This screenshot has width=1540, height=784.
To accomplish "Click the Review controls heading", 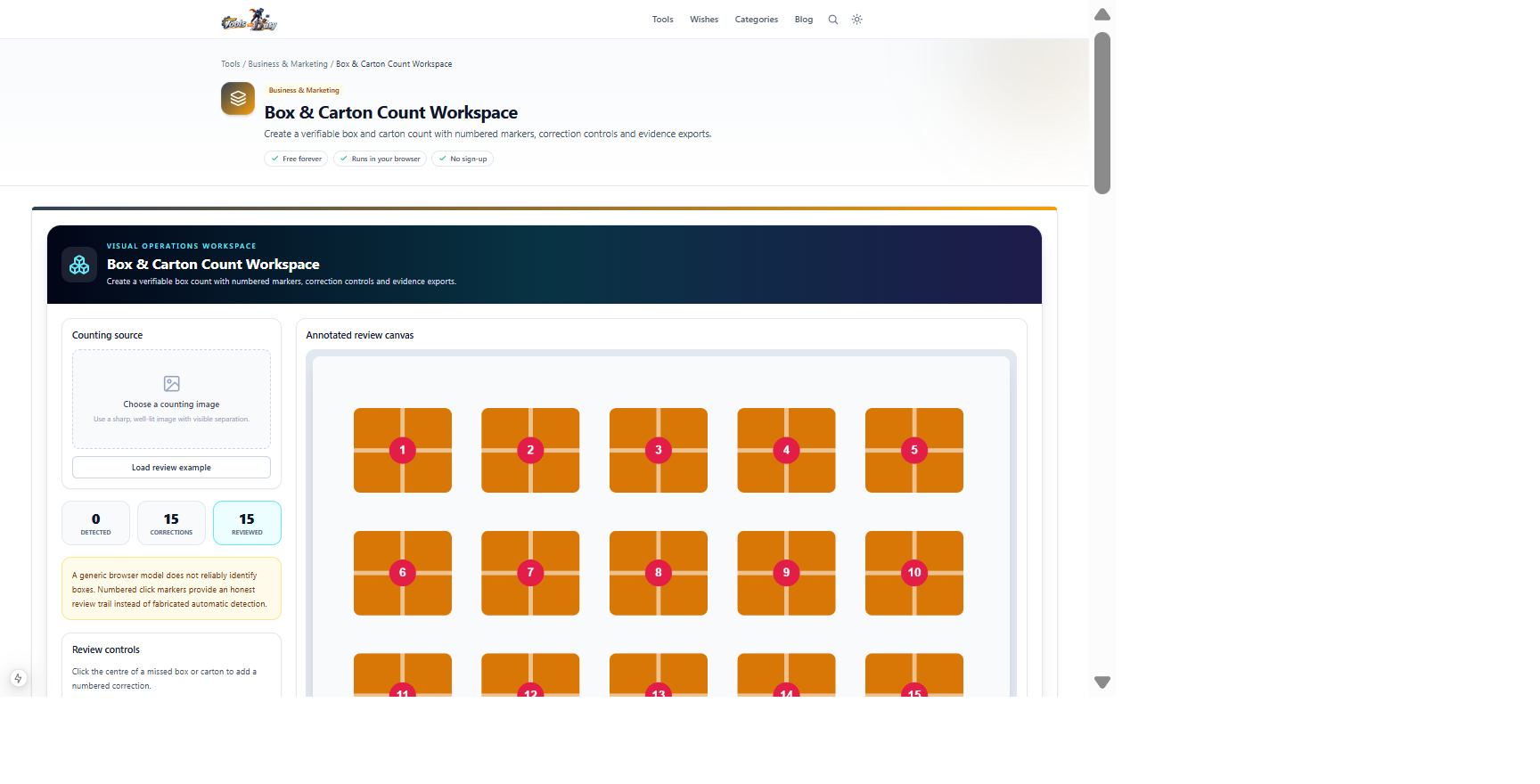I will 106,650.
